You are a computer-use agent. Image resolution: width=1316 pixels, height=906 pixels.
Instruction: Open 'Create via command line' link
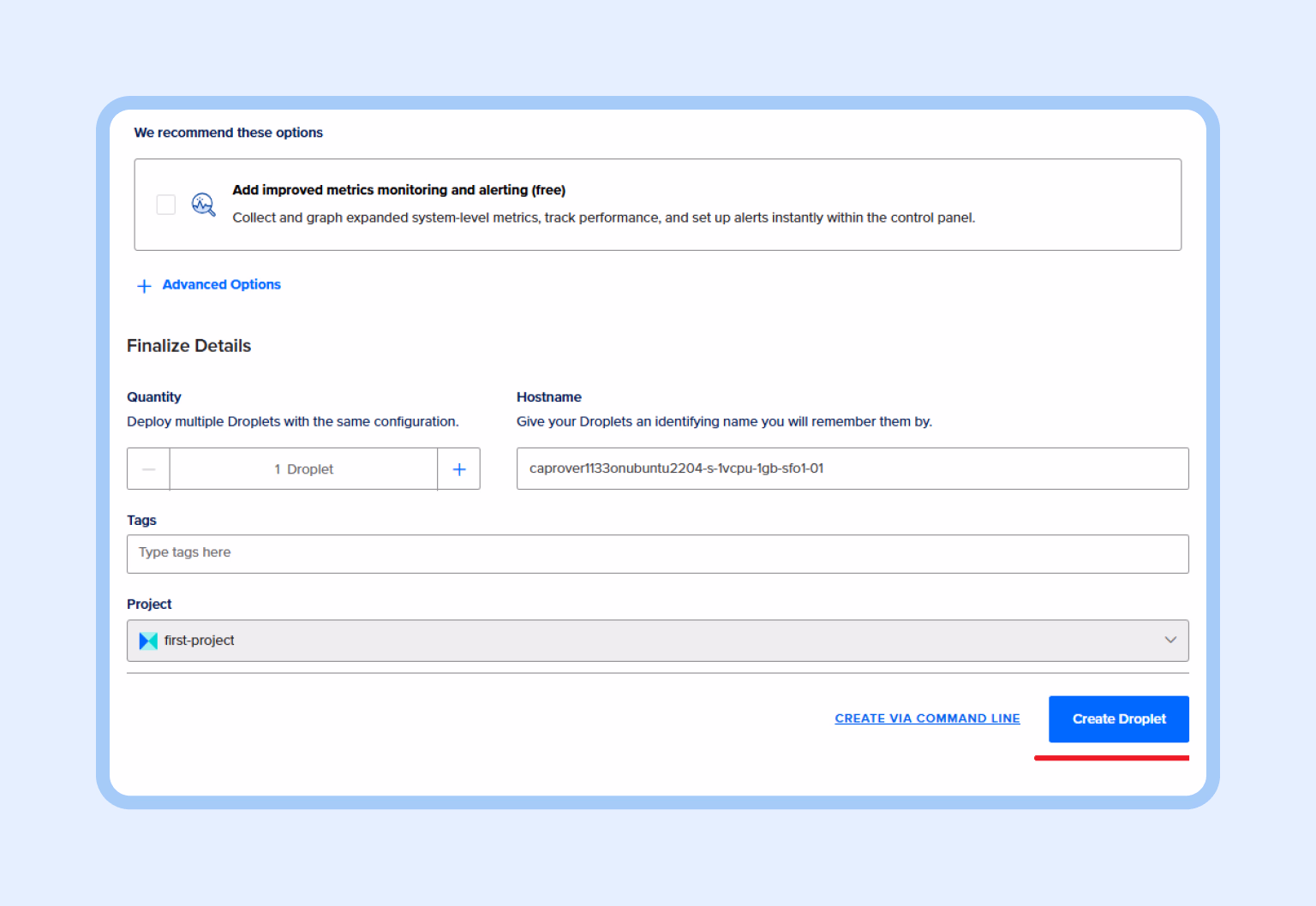coord(927,718)
